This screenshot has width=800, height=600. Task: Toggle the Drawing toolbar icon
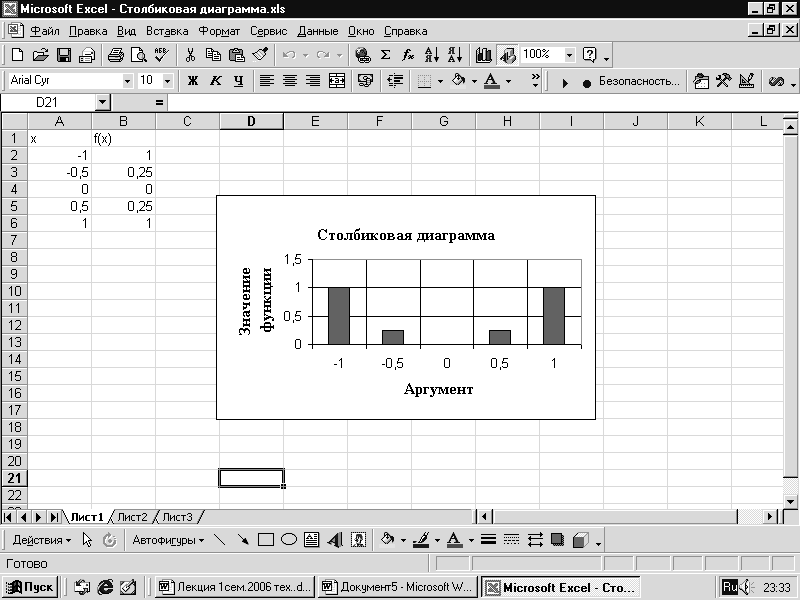click(507, 55)
